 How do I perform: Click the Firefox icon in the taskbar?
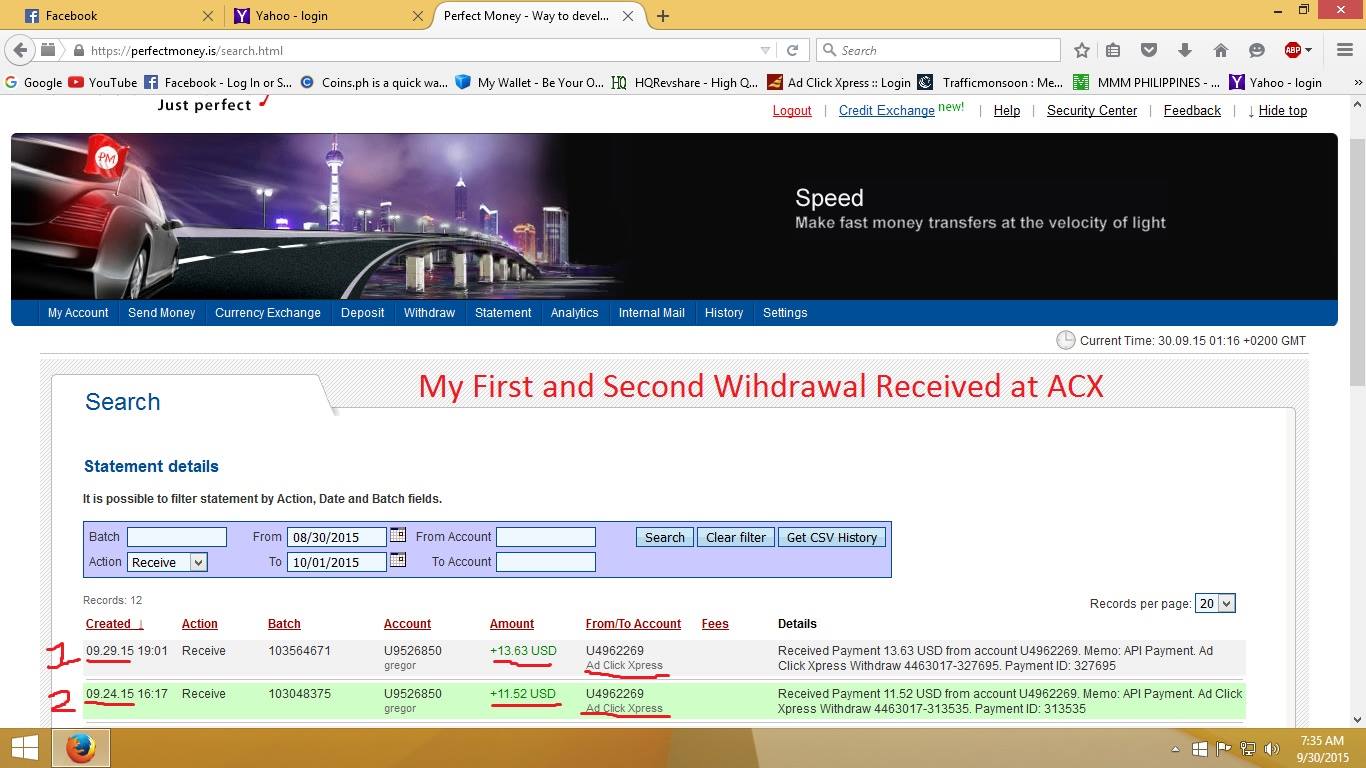point(80,748)
